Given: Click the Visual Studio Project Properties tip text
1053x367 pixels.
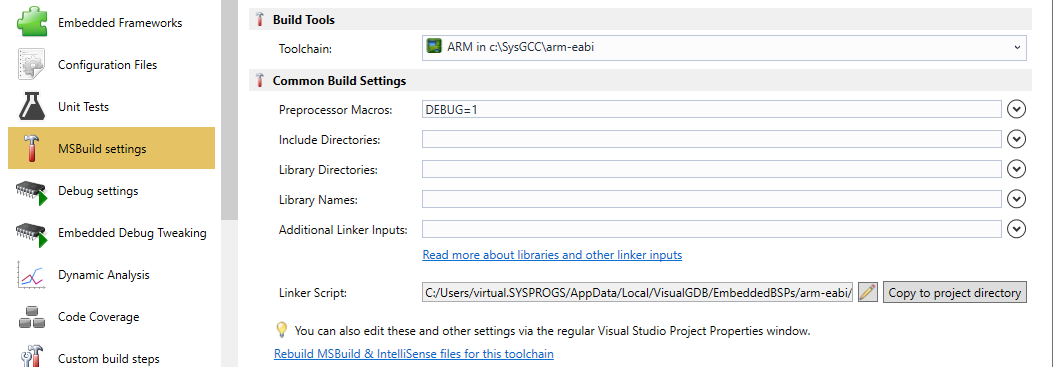Looking at the screenshot, I should (553, 331).
